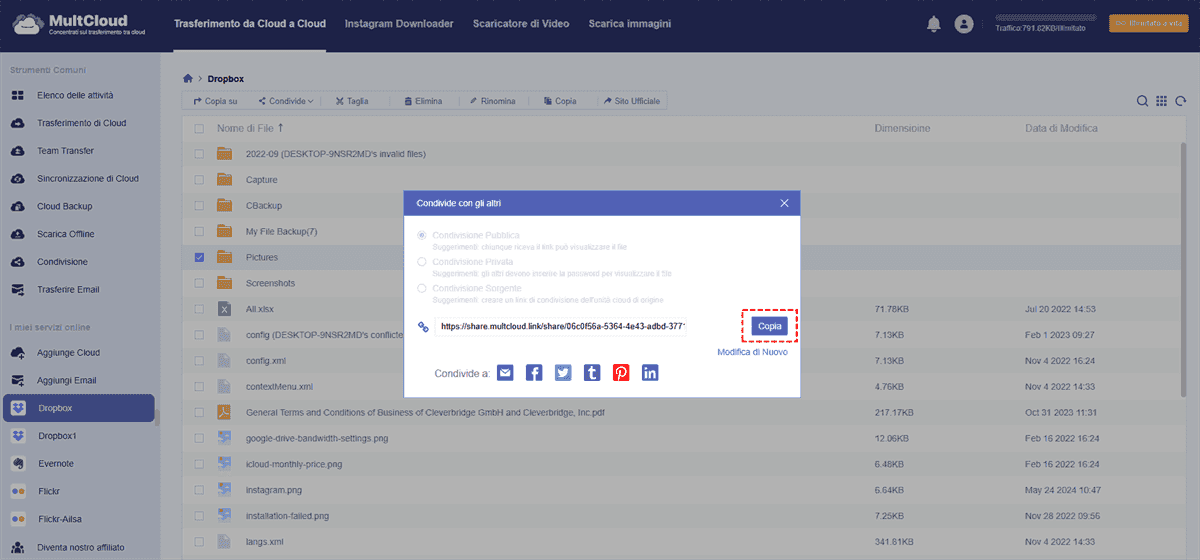Check the config.xml checkbox
The image size is (1200, 560).
[x=199, y=360]
